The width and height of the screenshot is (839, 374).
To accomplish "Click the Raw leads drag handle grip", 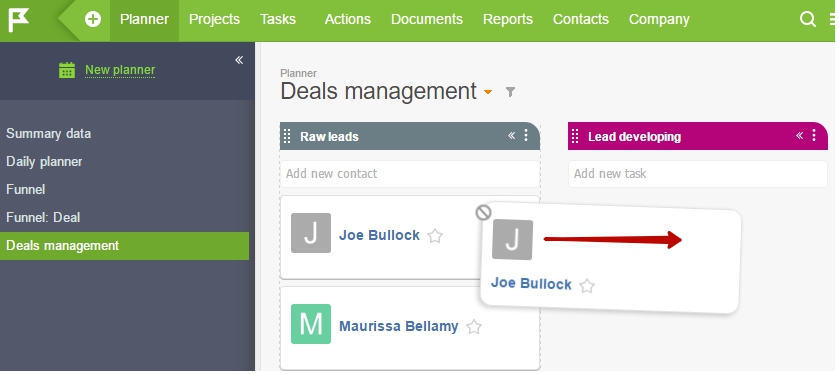I will [x=287, y=136].
